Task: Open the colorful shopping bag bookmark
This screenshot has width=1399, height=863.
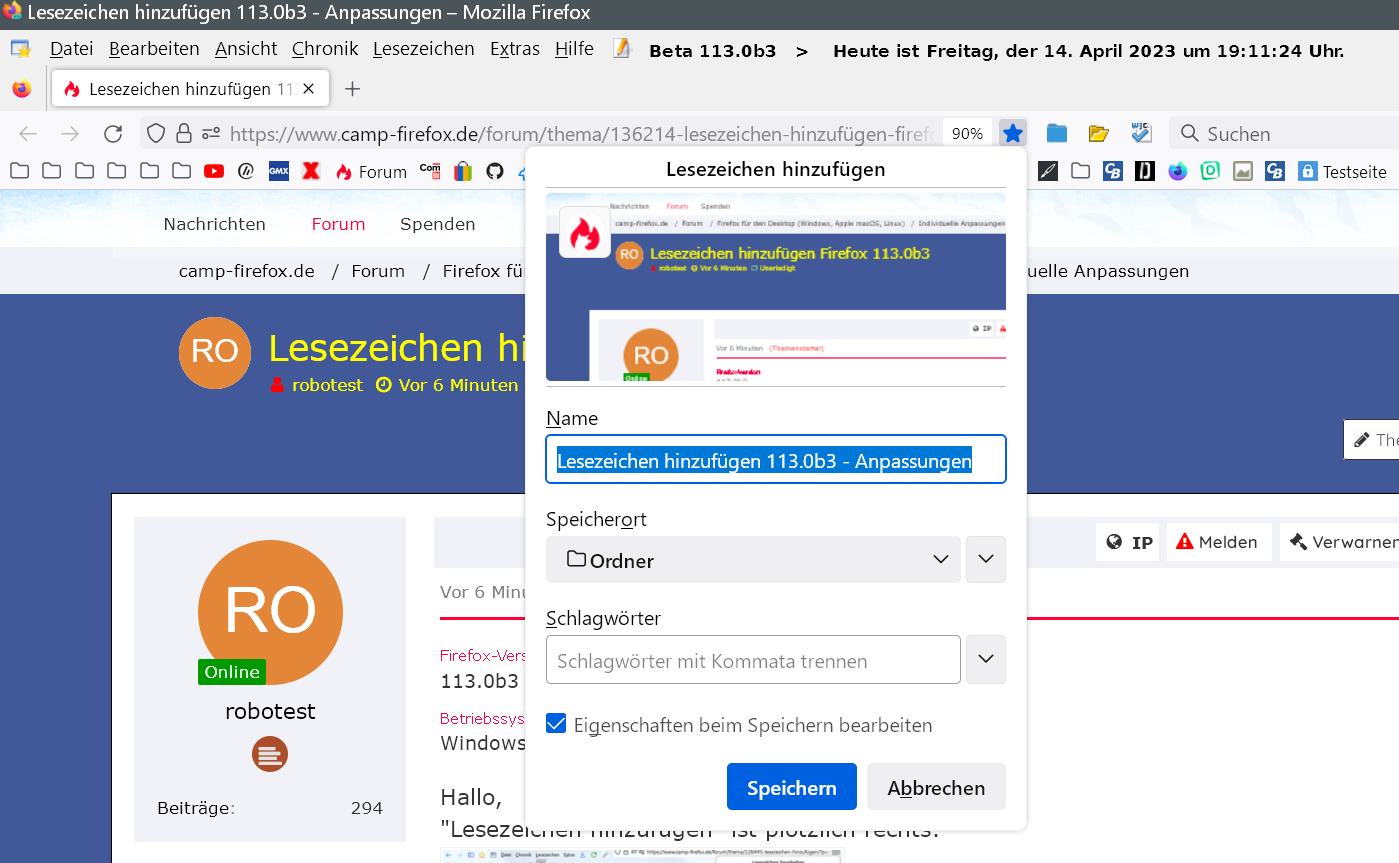Action: (462, 171)
